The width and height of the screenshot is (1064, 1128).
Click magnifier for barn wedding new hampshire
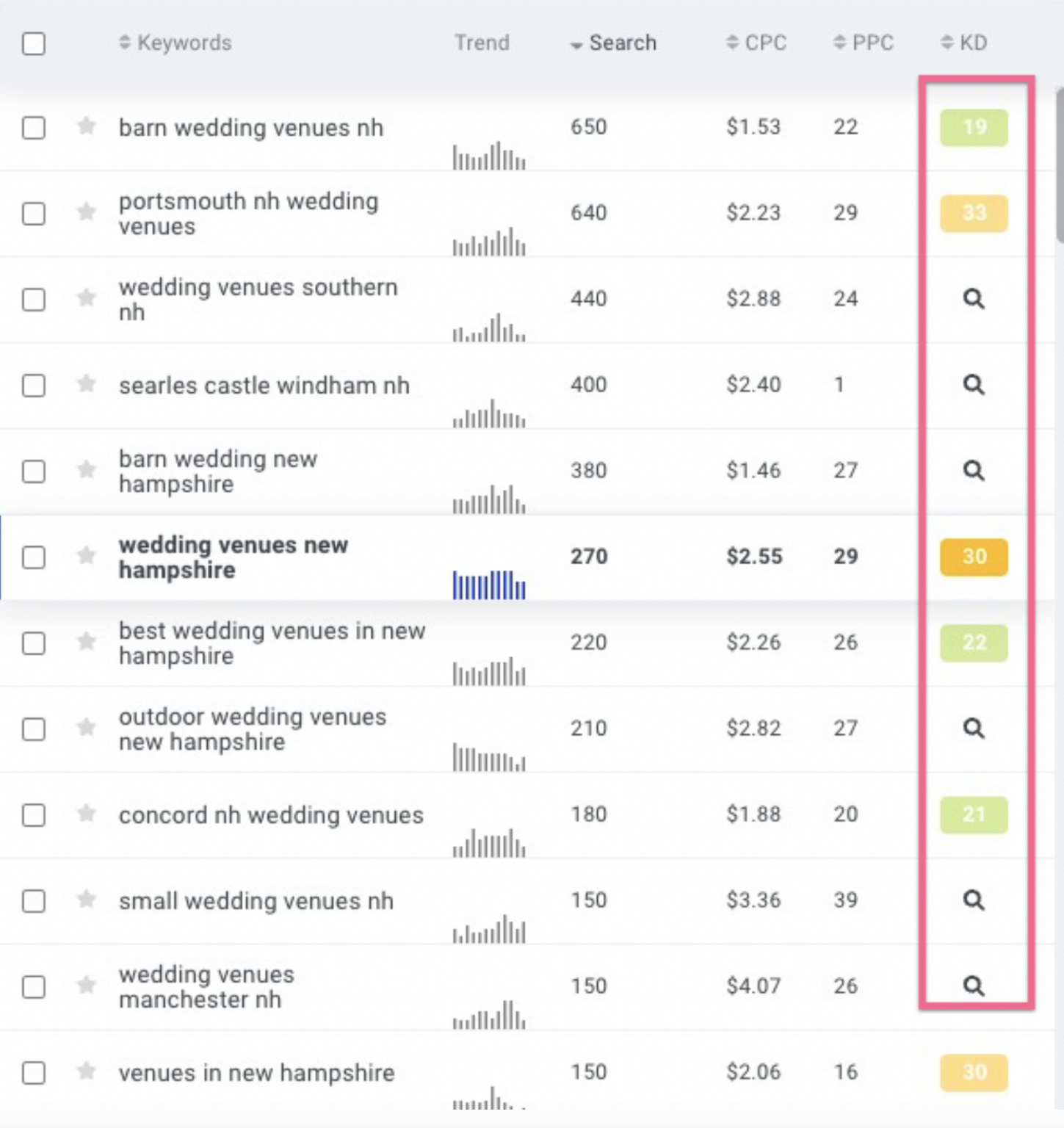click(973, 471)
